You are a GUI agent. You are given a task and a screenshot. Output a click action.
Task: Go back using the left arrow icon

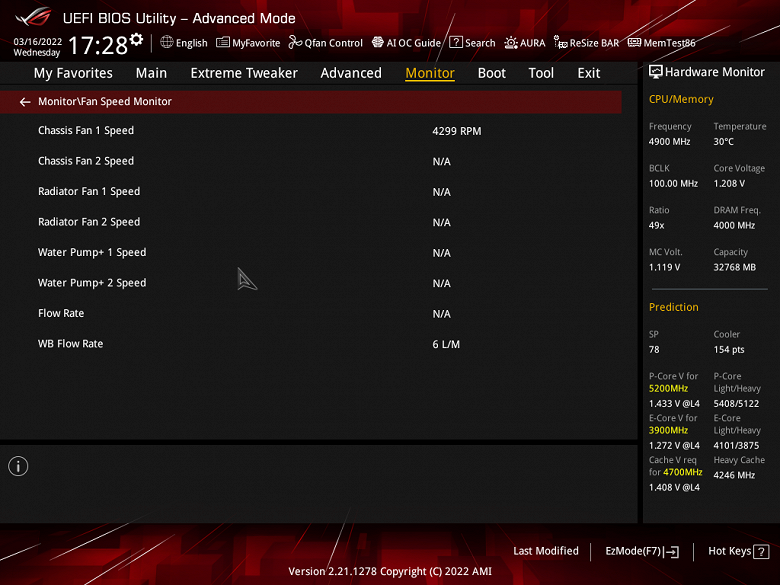(25, 102)
